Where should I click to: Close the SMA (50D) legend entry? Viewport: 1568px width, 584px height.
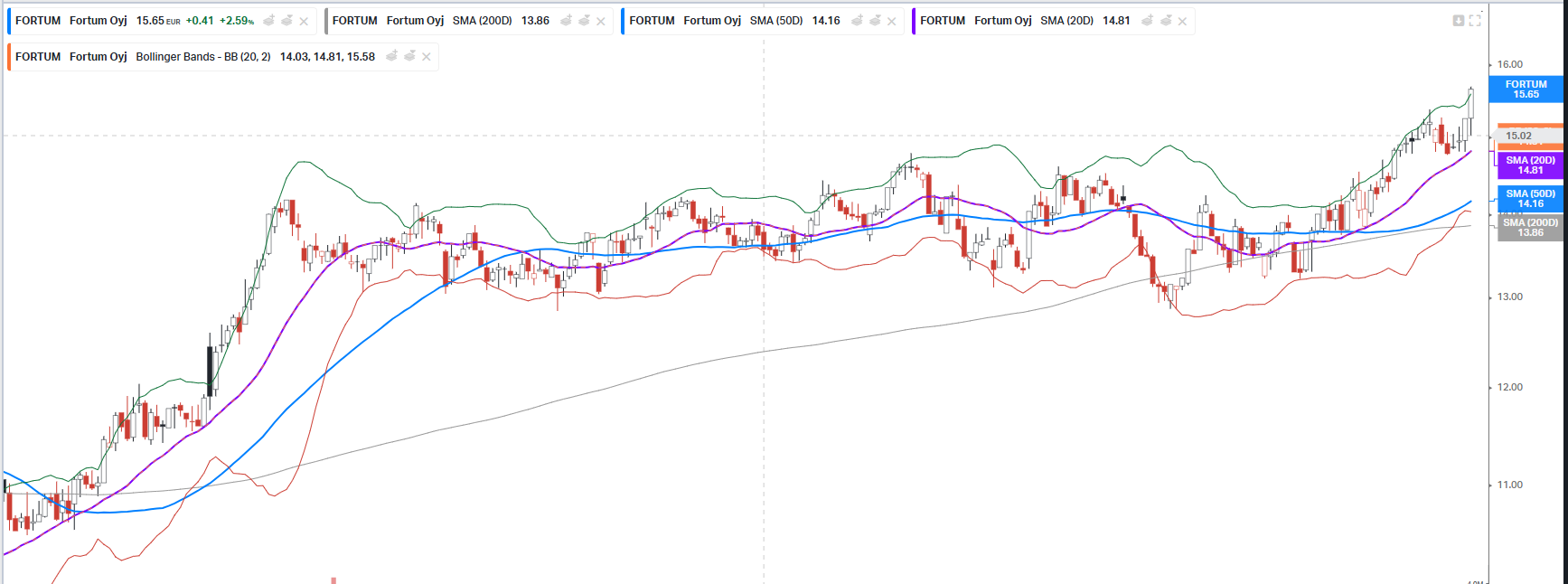click(x=891, y=21)
